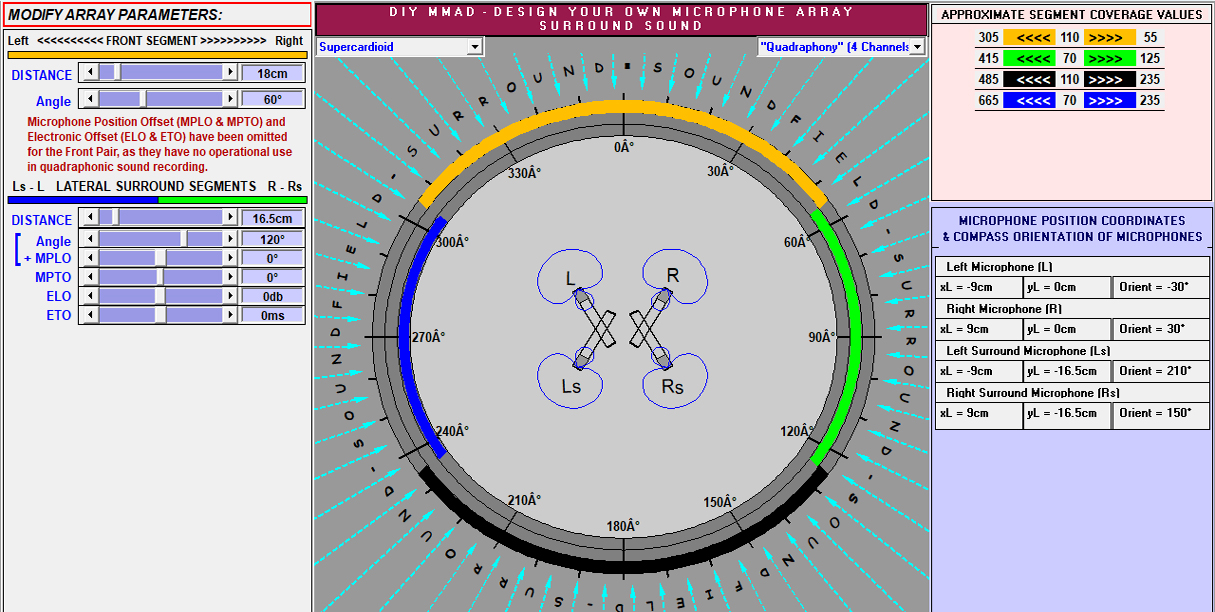Increase lateral surround DISTANCE with right arrow
1215x612 pixels.
click(231, 217)
